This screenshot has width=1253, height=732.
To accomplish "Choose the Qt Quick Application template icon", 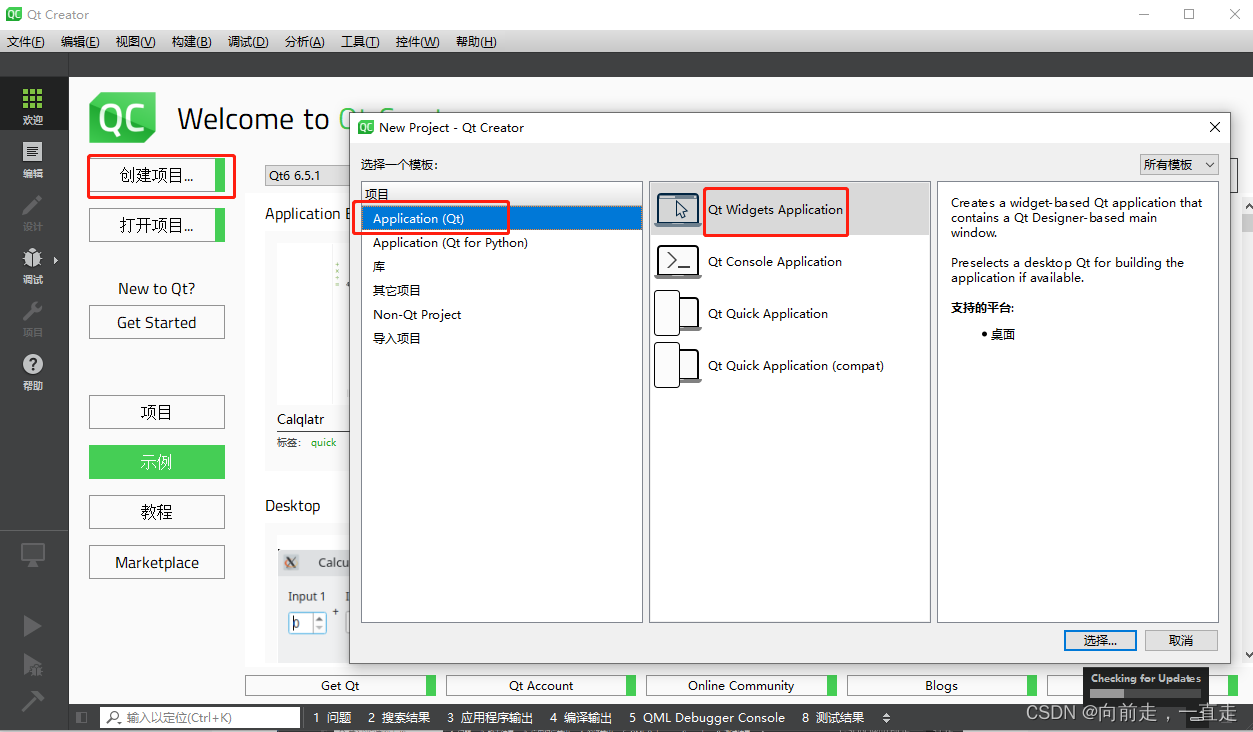I will point(677,313).
